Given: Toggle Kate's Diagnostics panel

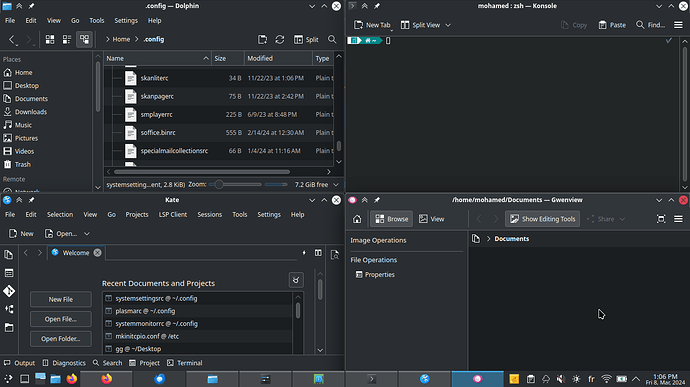Looking at the screenshot, I should click(x=64, y=363).
